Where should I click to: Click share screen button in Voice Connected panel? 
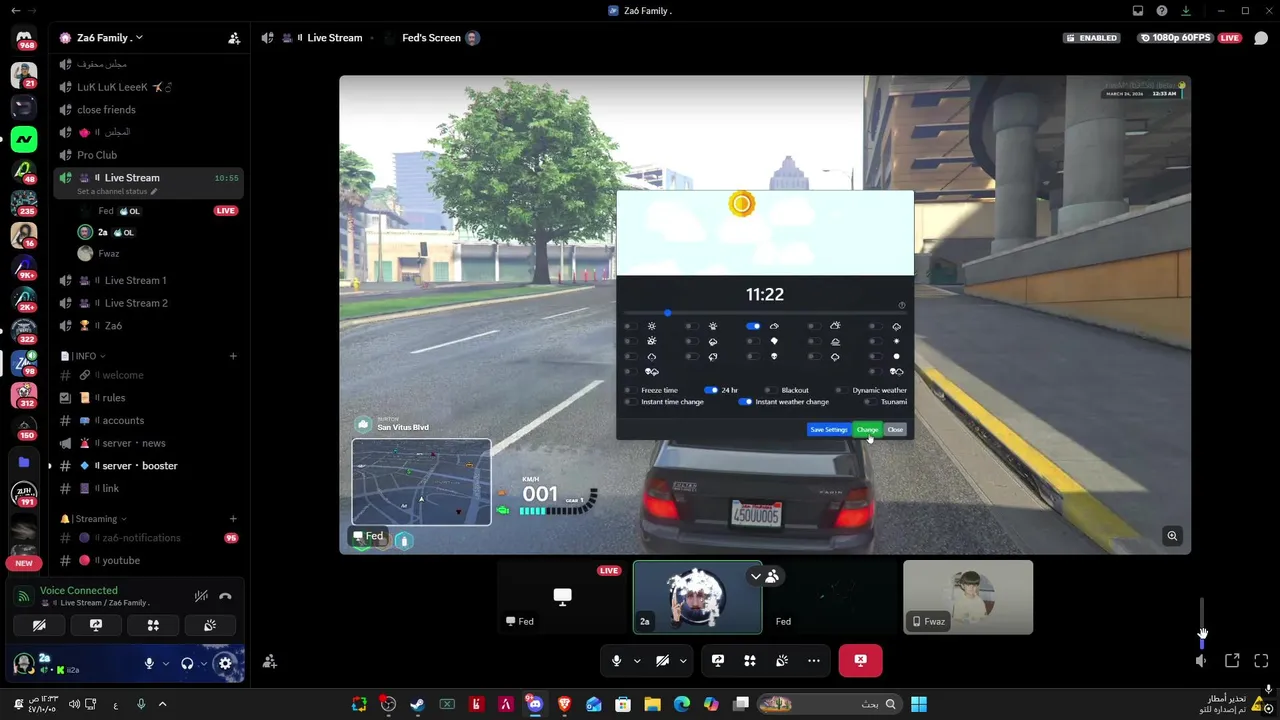coord(96,625)
